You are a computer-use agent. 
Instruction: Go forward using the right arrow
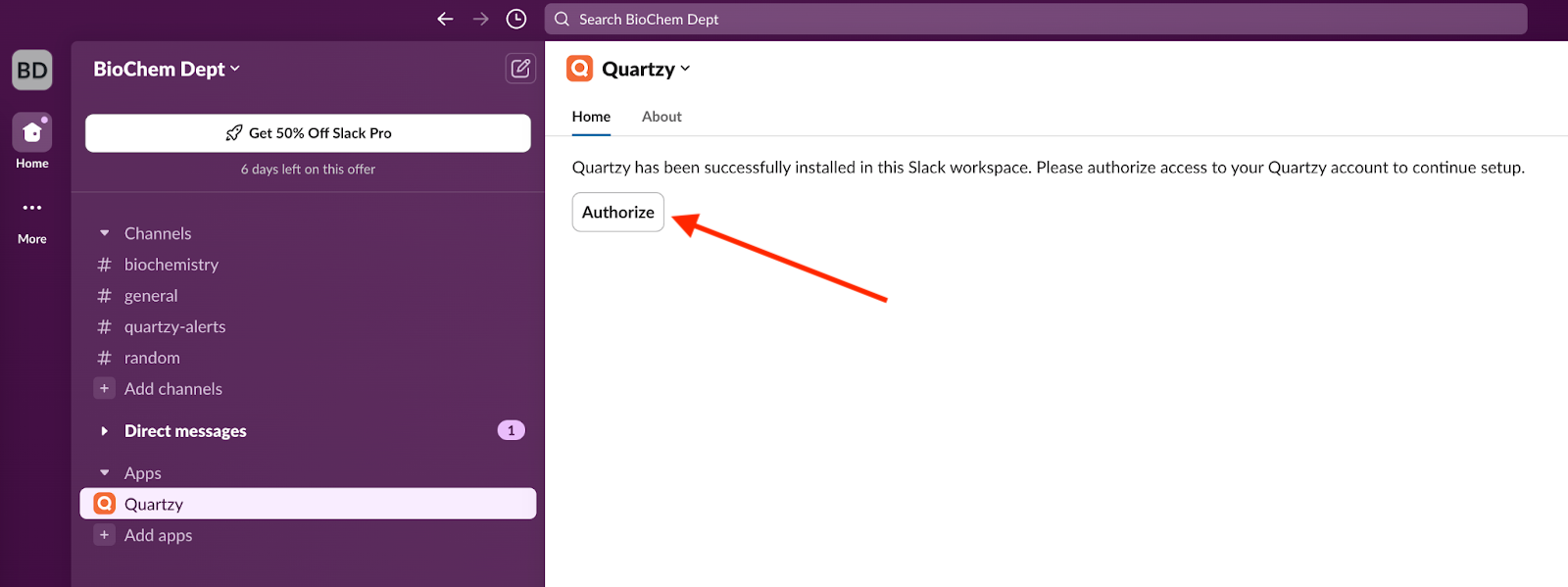click(480, 19)
